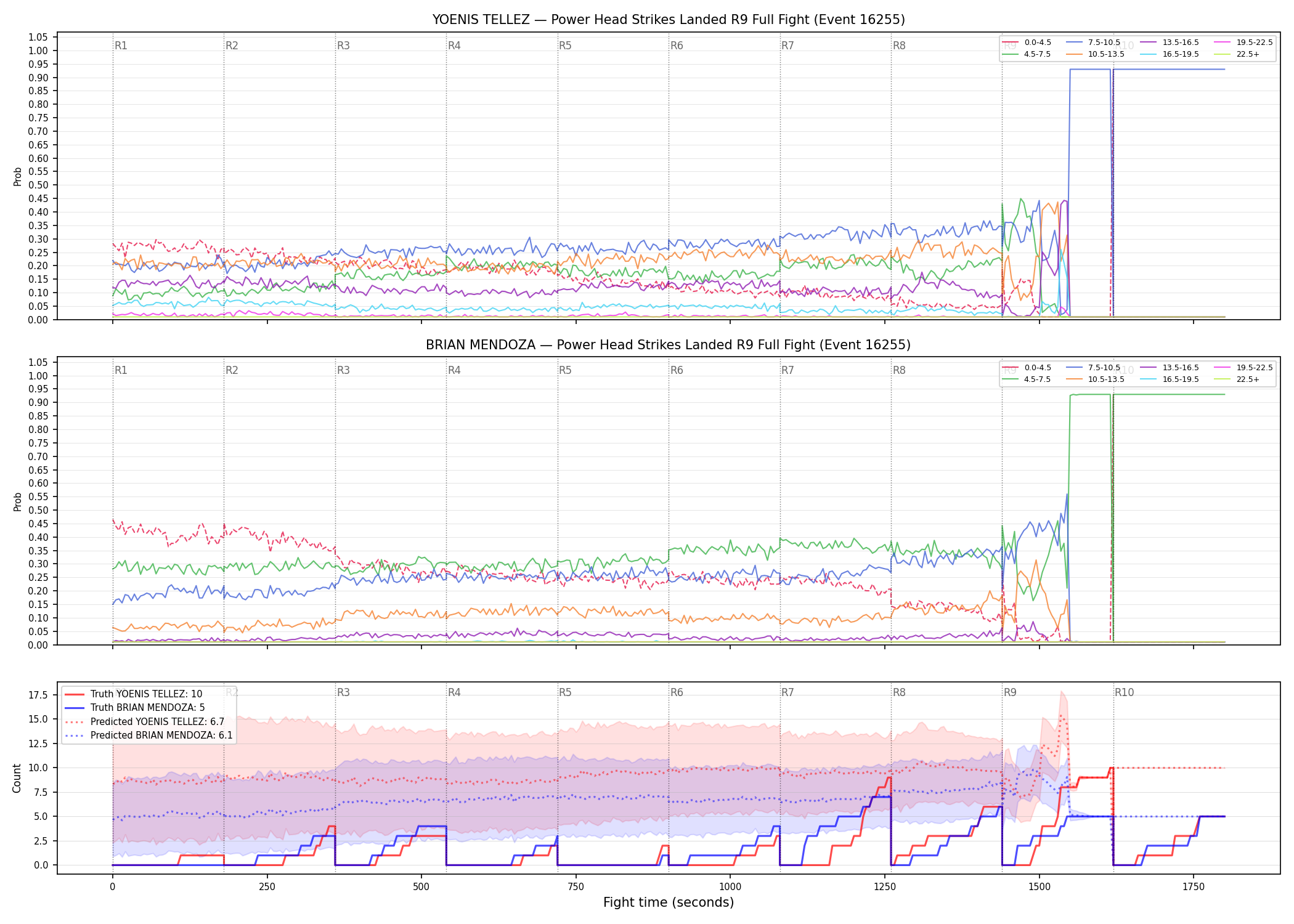1294x924 pixels.
Task: Click the 22.5+ legend entry in Mendoza chart
Action: point(1237,379)
